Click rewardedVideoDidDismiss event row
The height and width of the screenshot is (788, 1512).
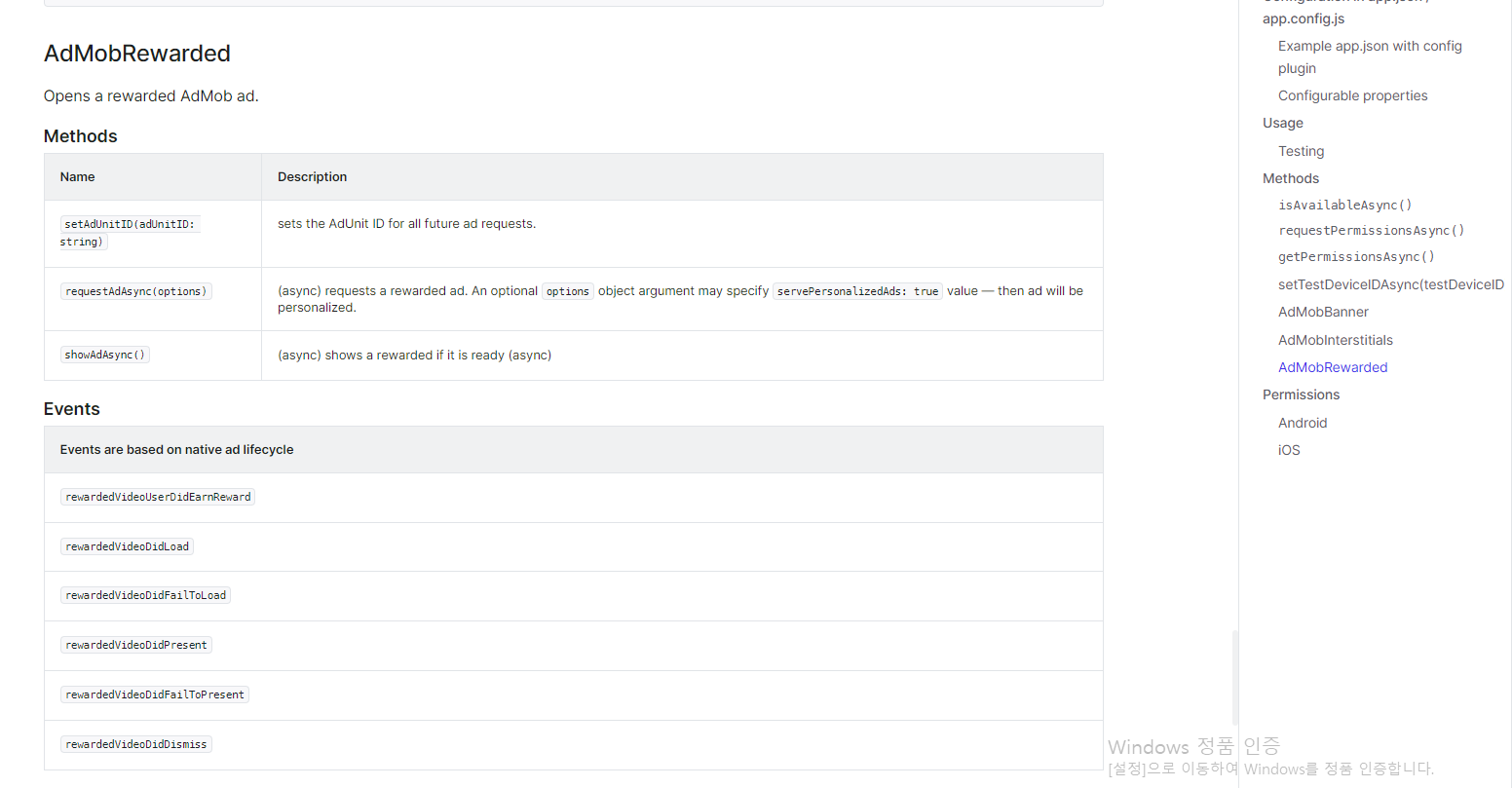574,745
